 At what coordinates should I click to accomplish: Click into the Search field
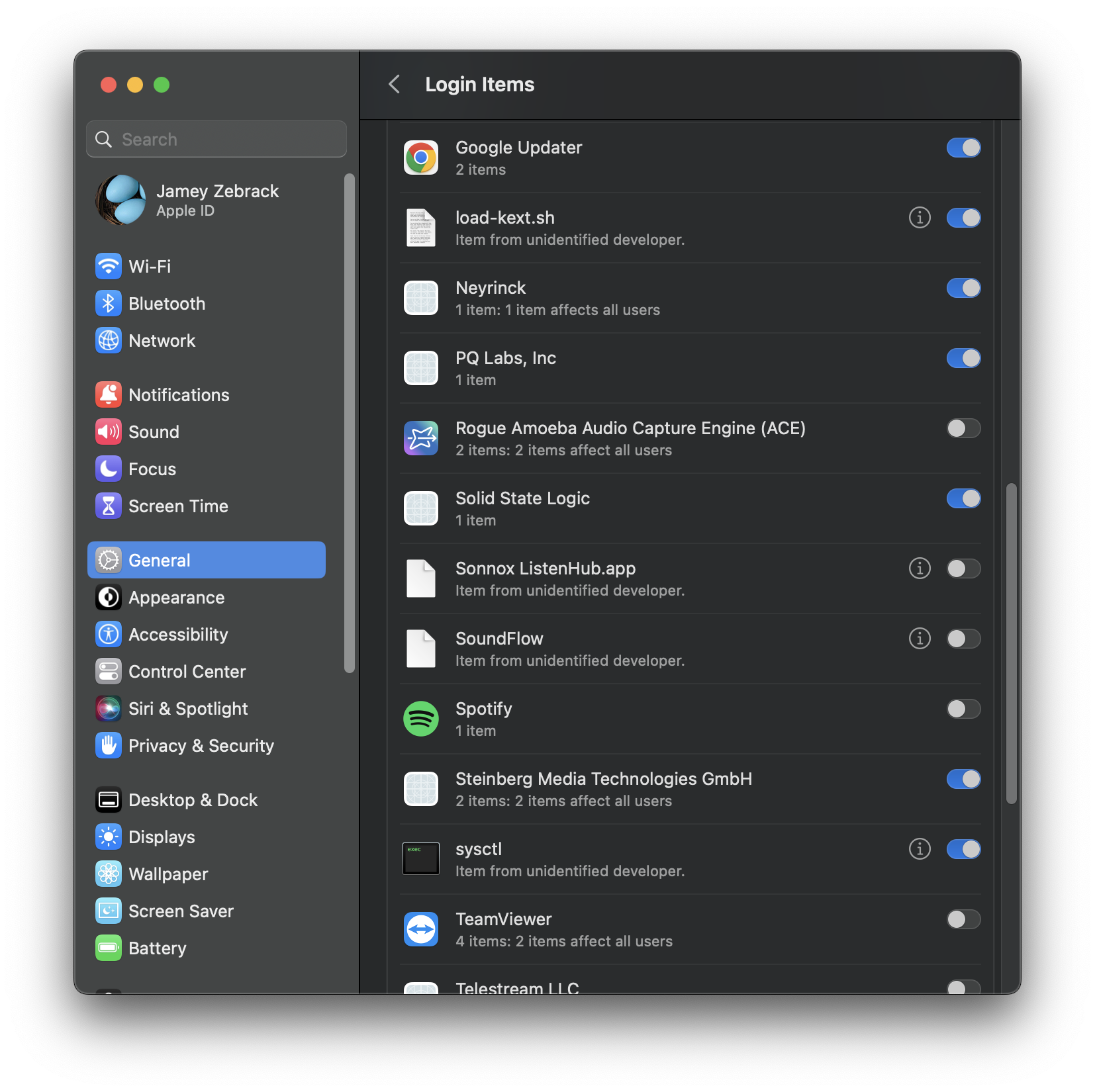tap(216, 139)
